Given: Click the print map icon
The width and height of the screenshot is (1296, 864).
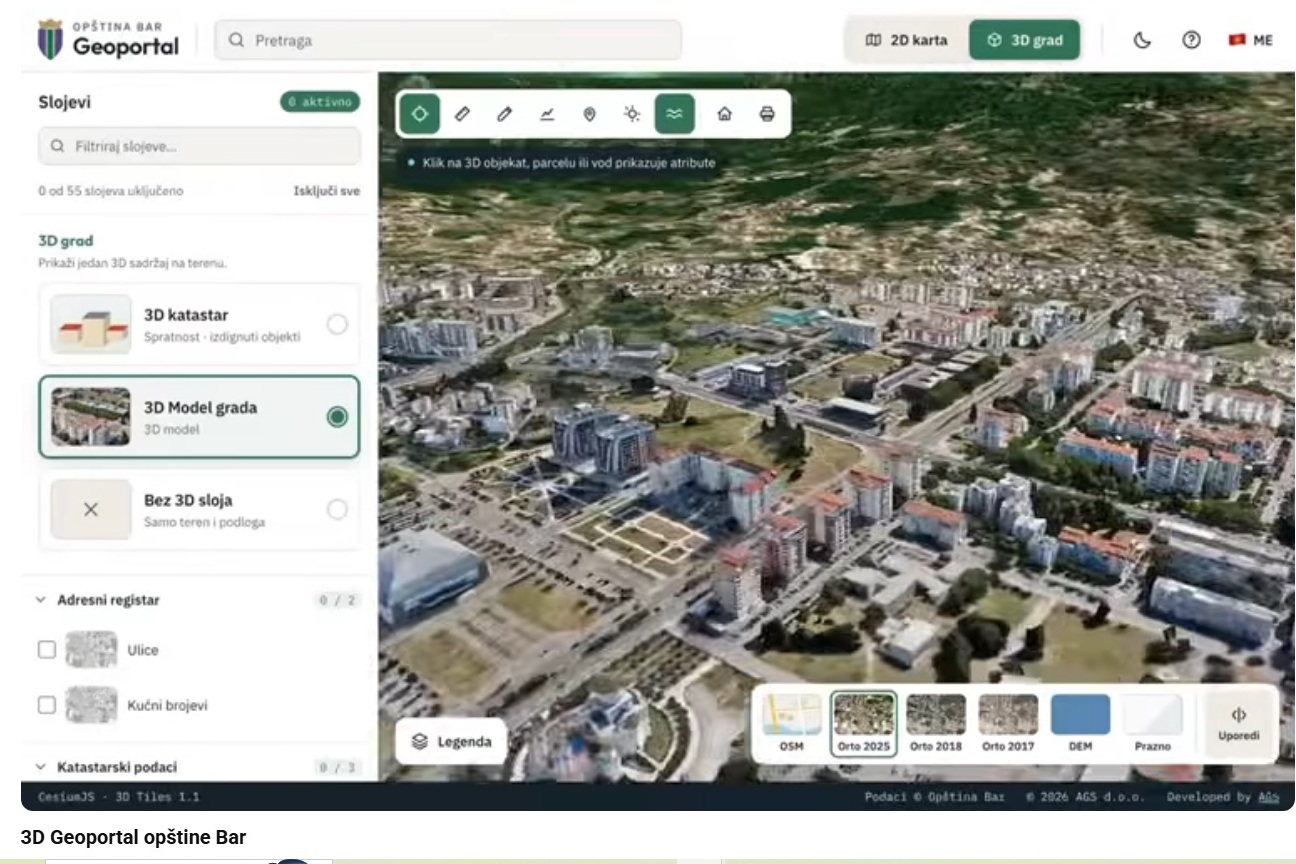Looking at the screenshot, I should [767, 114].
